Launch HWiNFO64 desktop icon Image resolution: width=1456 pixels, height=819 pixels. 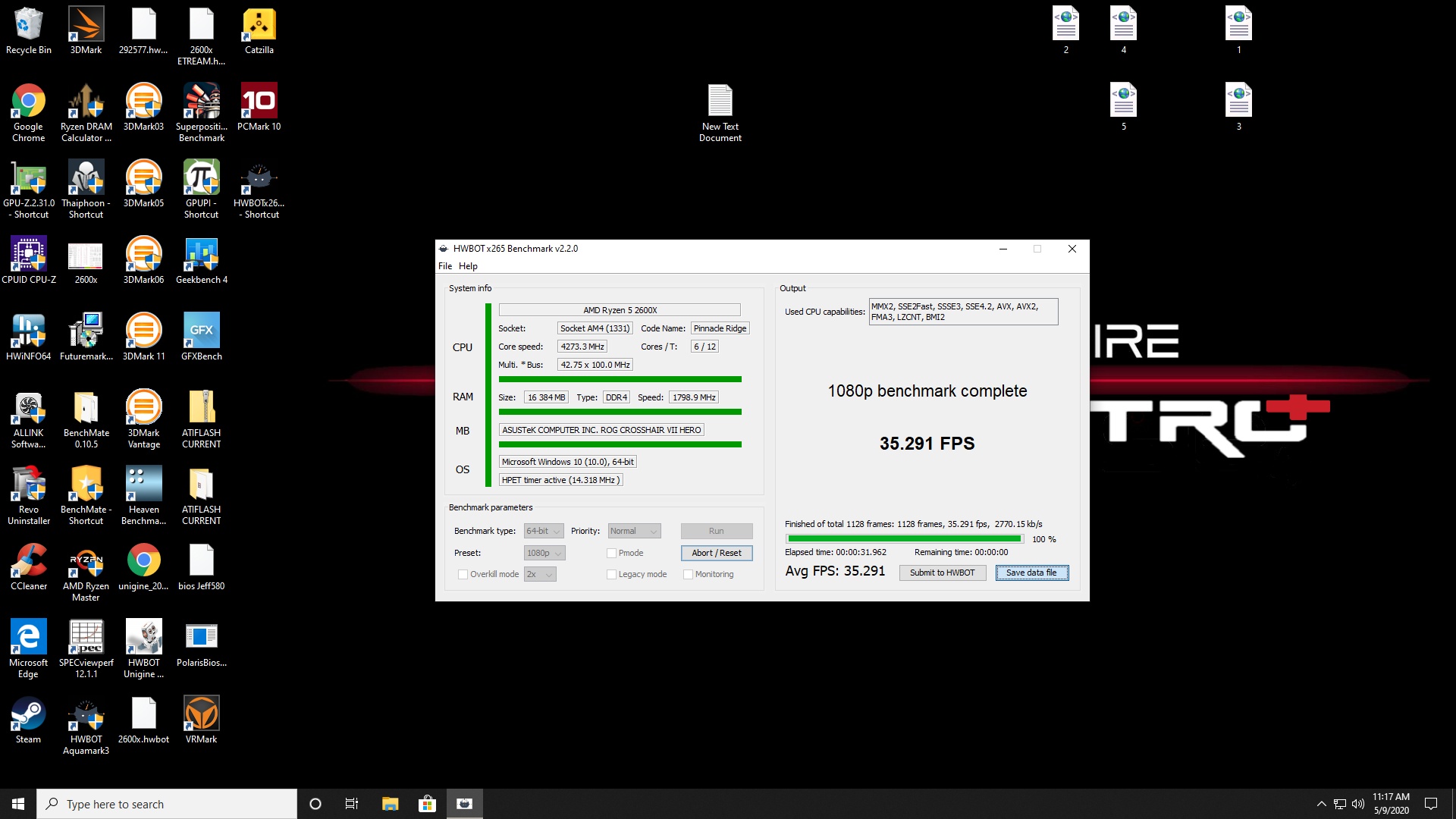click(29, 337)
